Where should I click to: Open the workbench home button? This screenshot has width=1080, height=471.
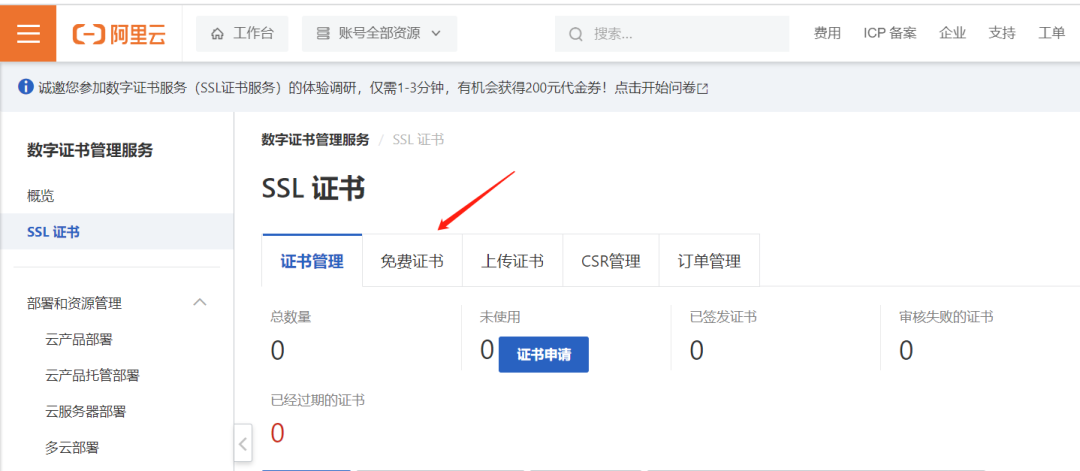[242, 34]
